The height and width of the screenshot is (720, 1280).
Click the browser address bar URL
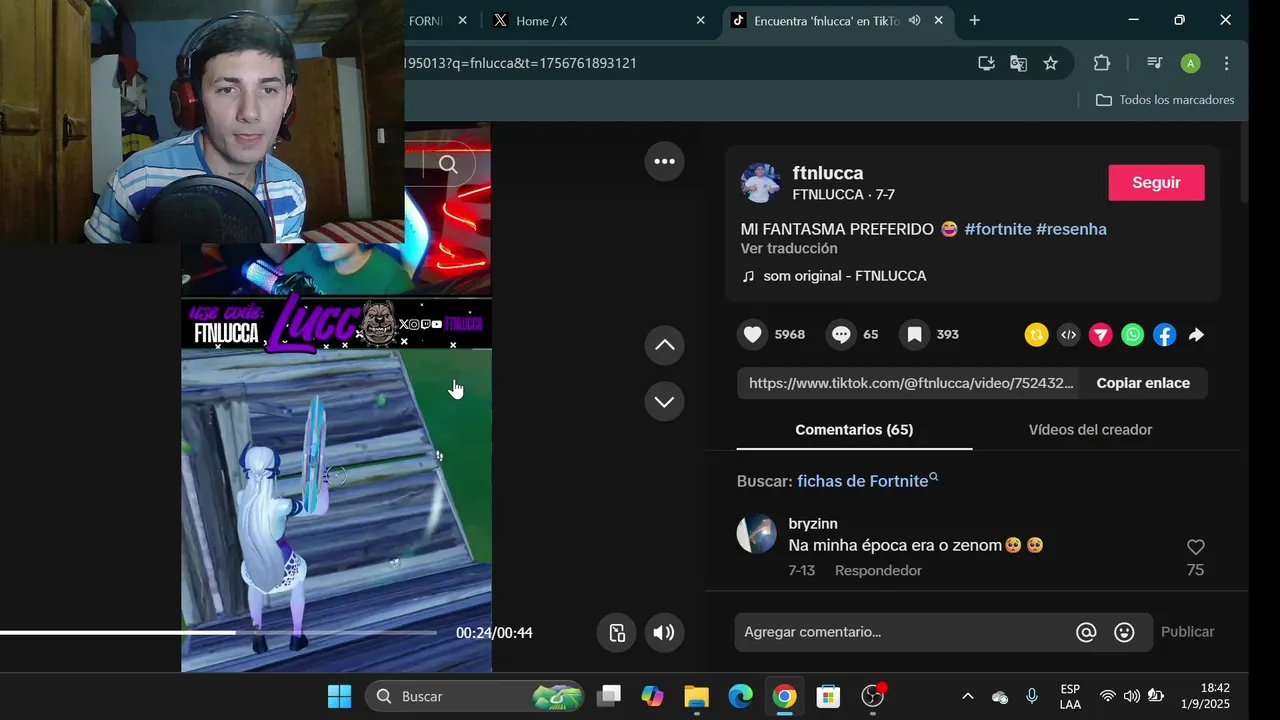coord(520,63)
